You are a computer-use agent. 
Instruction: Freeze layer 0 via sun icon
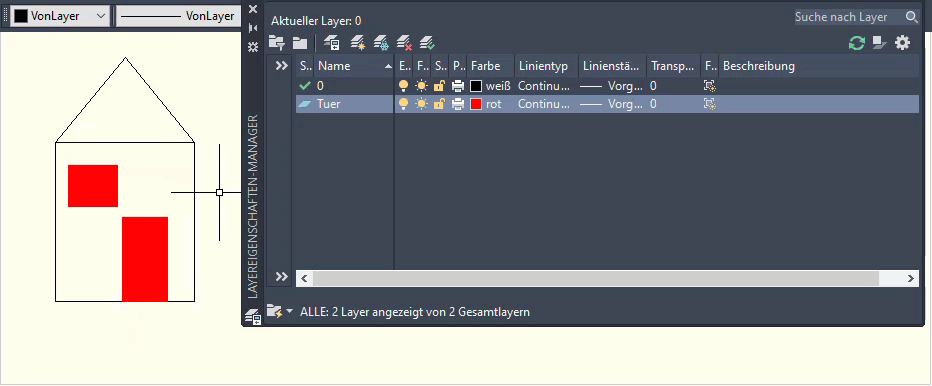click(x=421, y=86)
